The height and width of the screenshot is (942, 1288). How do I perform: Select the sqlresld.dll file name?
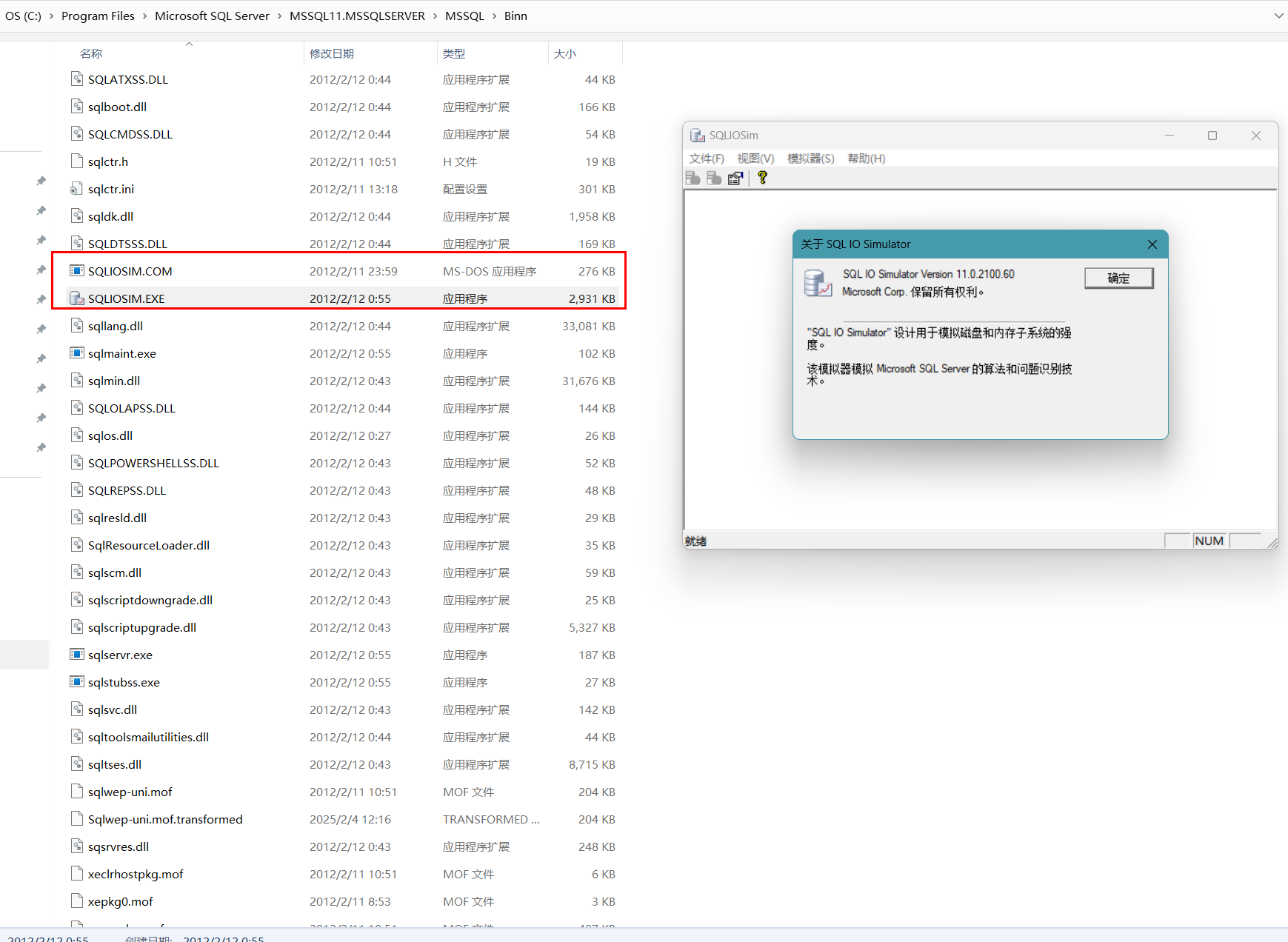pos(117,518)
